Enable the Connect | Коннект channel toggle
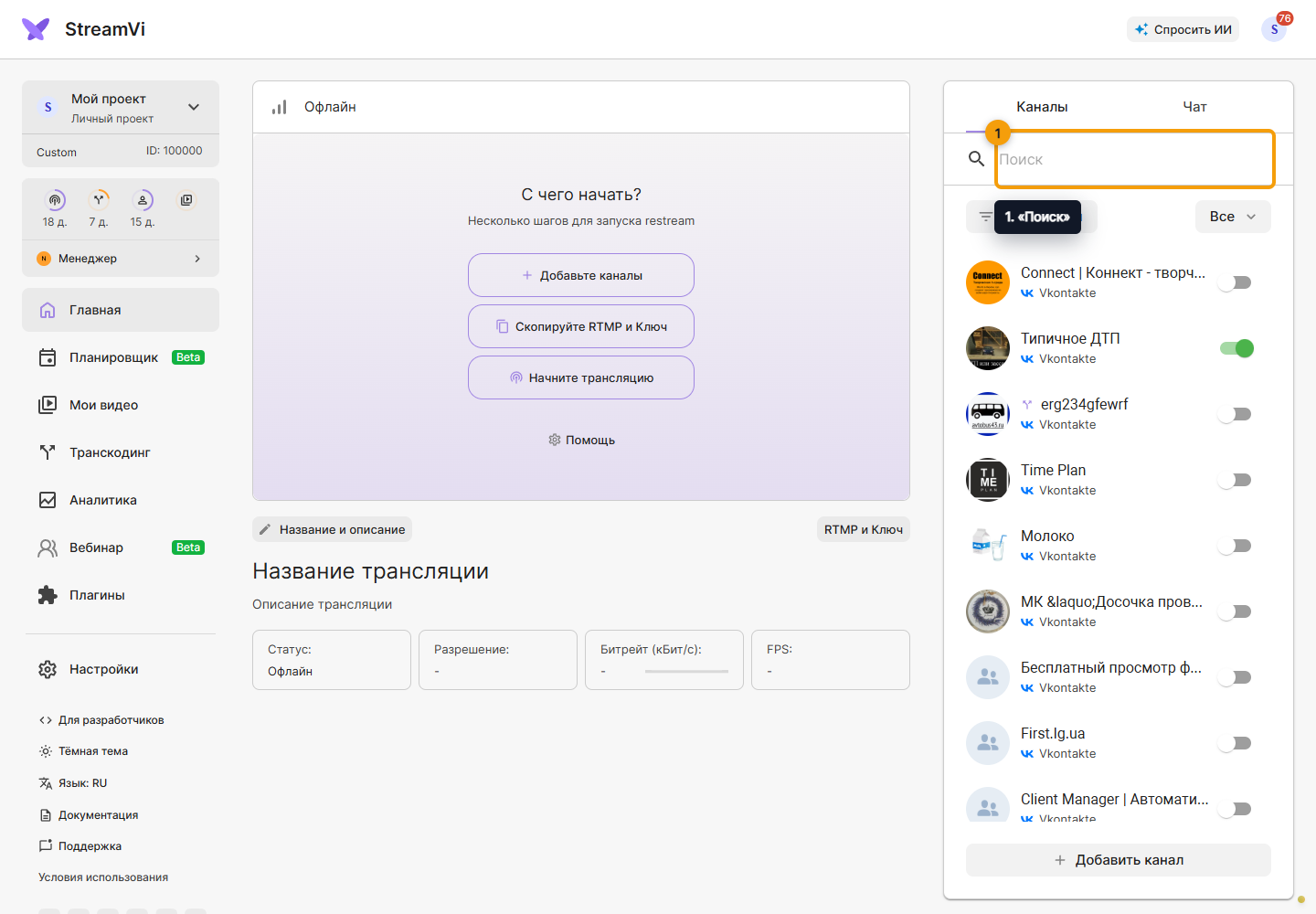This screenshot has height=914, width=1316. (x=1236, y=282)
